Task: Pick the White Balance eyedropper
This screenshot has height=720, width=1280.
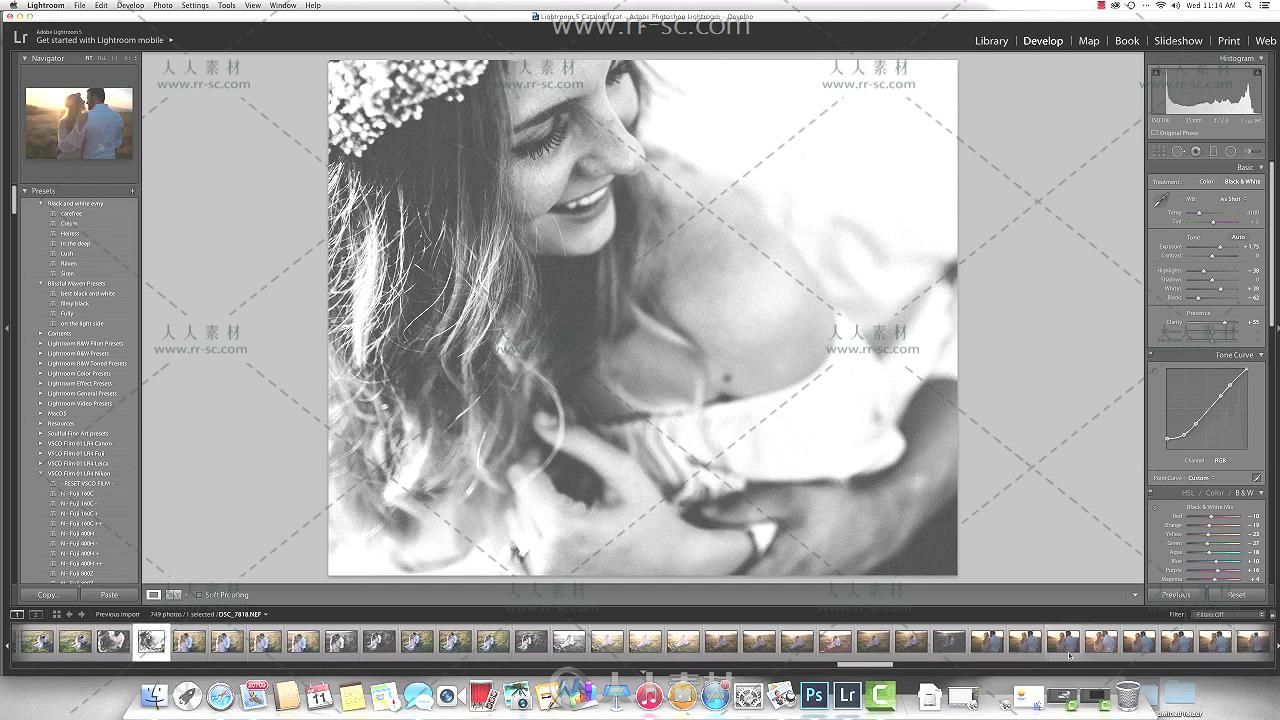Action: (x=1161, y=201)
